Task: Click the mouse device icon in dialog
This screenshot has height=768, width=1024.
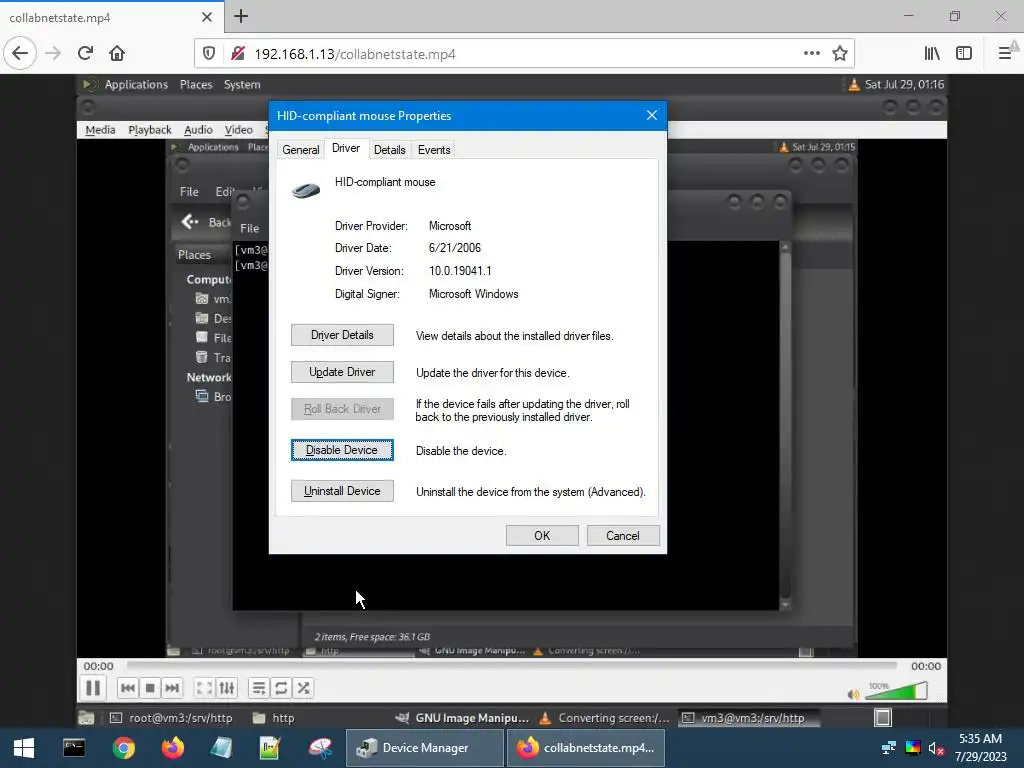Action: point(306,190)
